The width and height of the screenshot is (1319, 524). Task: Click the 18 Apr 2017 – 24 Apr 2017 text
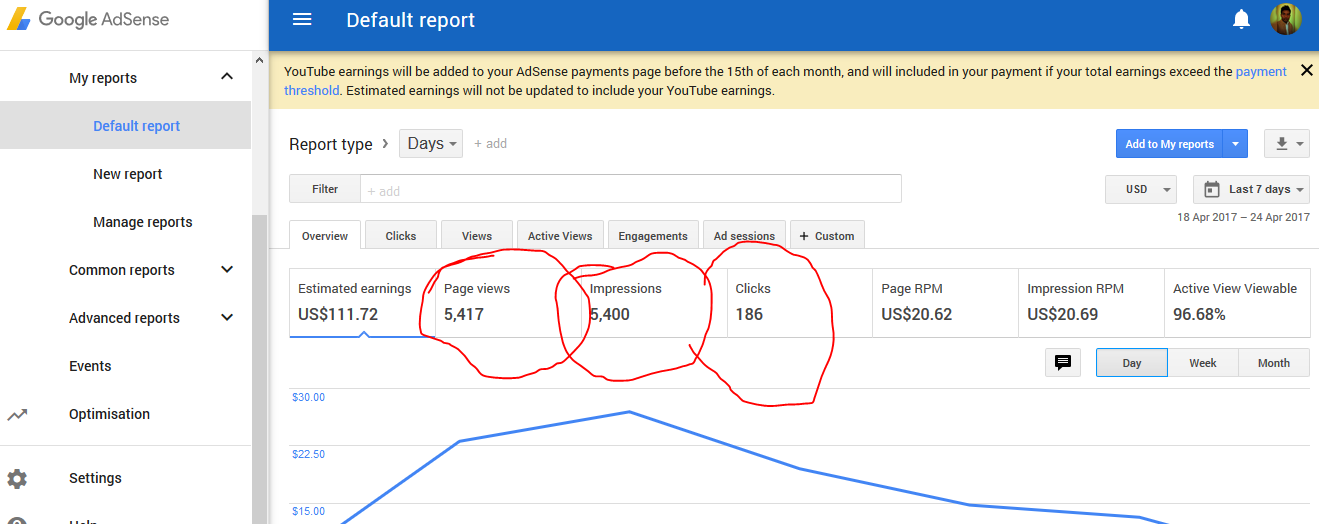pos(1243,217)
